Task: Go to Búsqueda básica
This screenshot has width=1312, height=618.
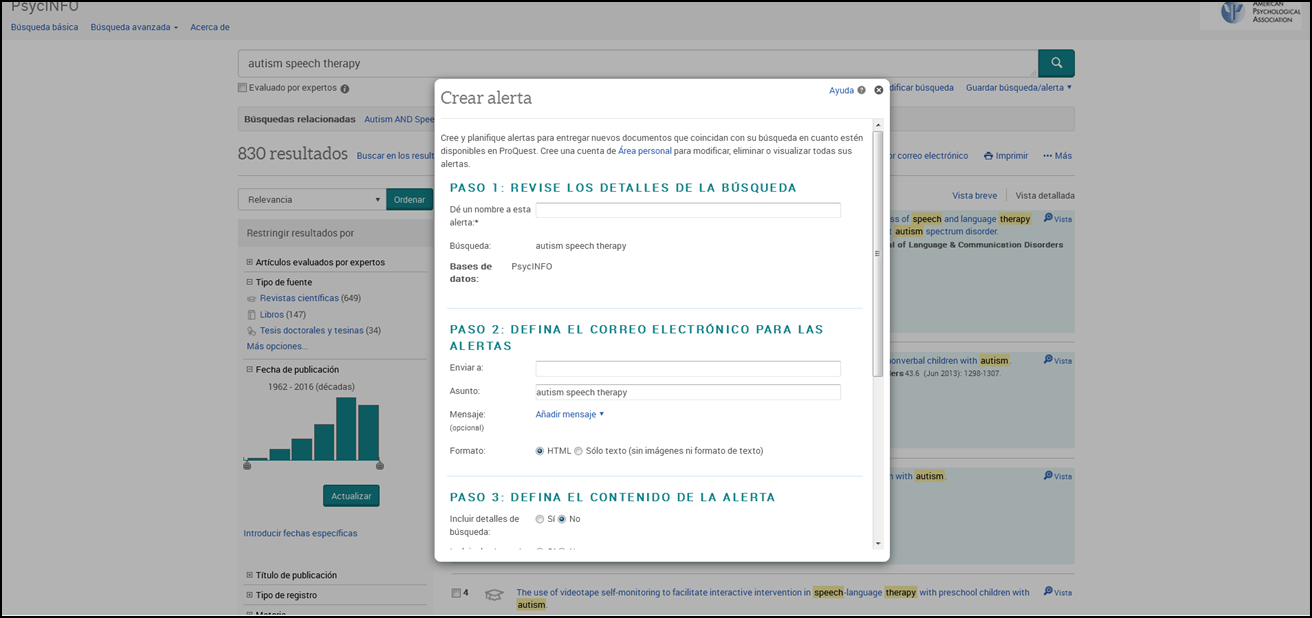Action: 44,27
